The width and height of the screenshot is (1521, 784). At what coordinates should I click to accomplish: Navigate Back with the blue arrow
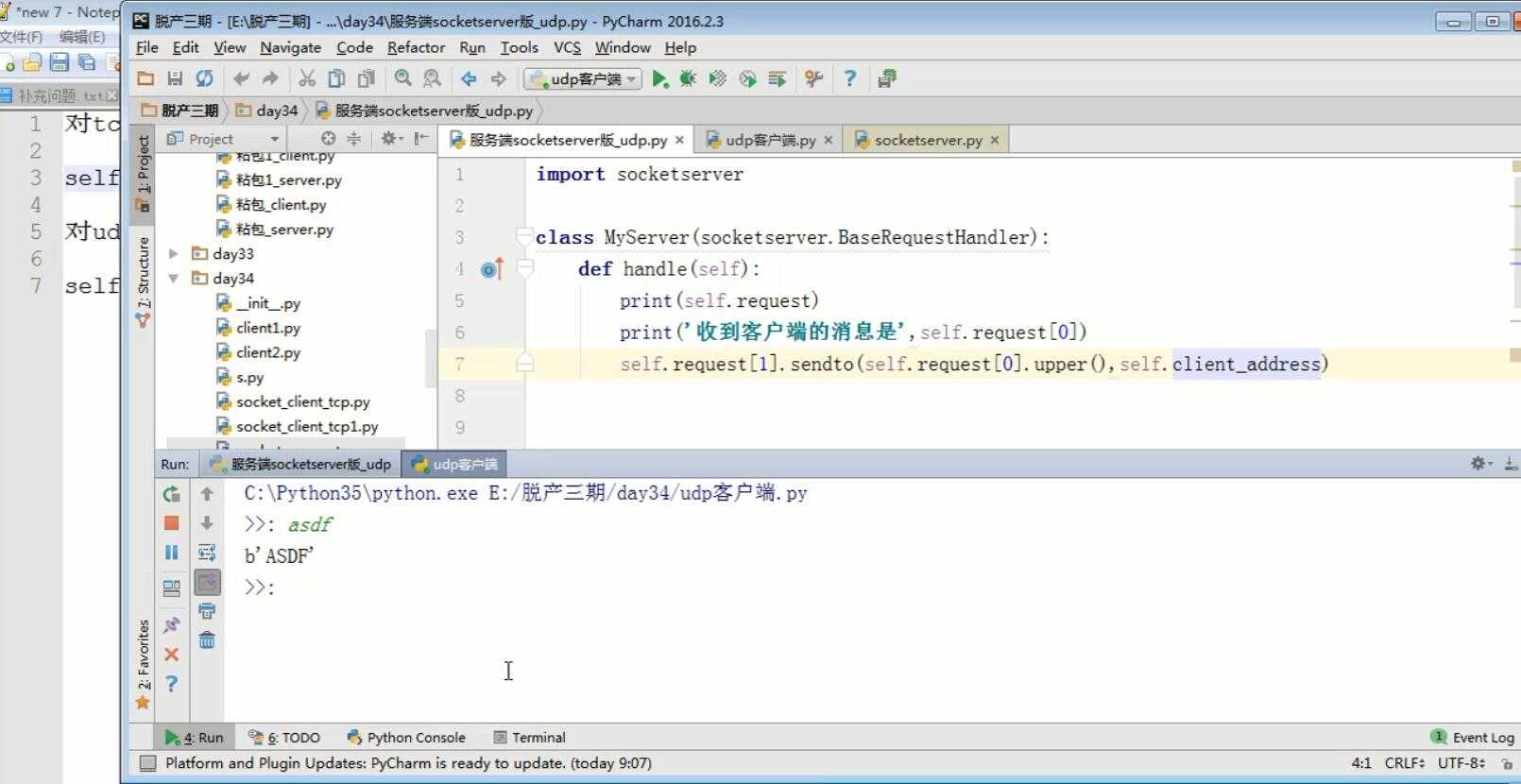[469, 78]
